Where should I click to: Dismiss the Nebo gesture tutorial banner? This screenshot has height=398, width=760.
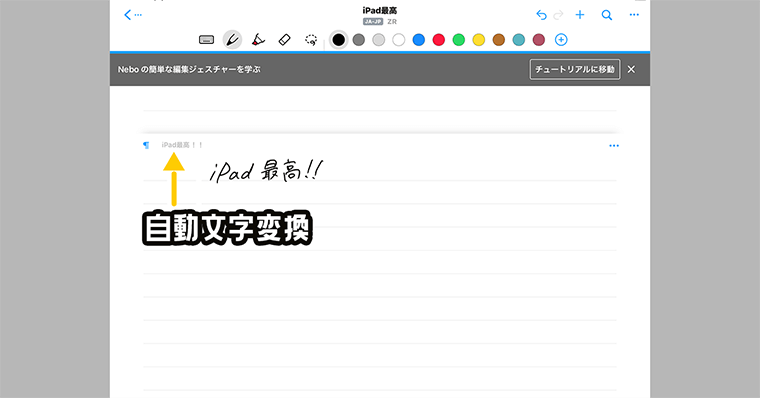click(631, 69)
